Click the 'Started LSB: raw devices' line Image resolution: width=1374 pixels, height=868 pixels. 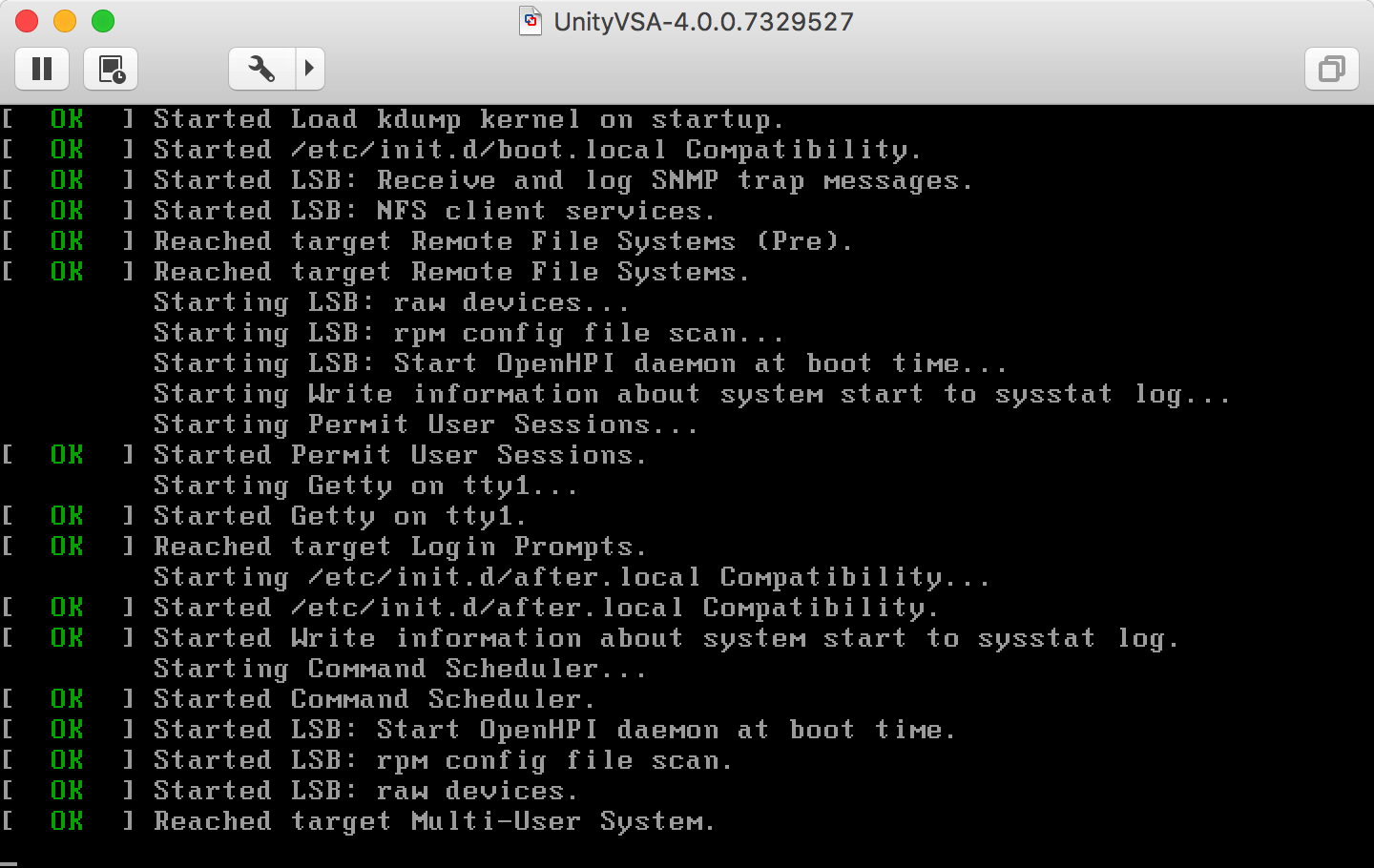click(365, 791)
